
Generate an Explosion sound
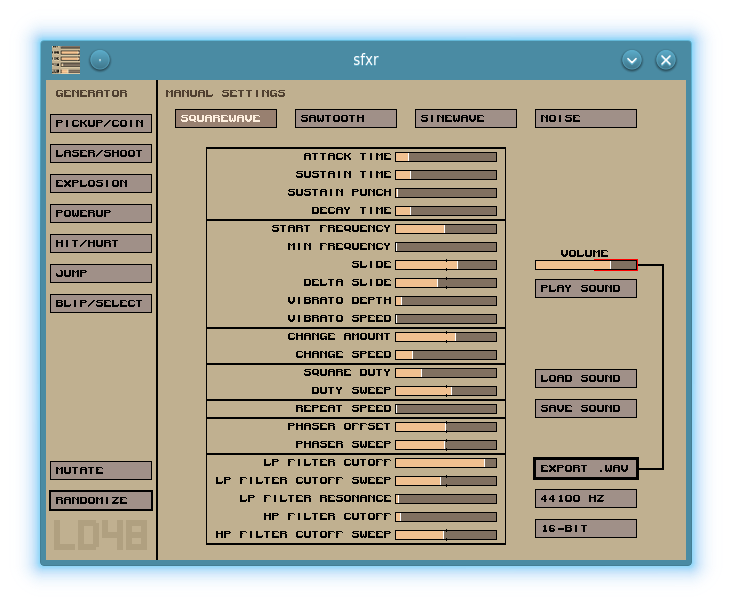click(101, 183)
